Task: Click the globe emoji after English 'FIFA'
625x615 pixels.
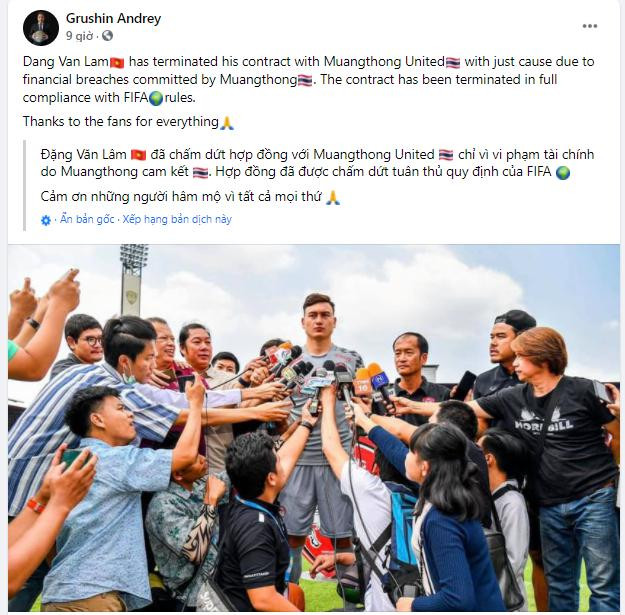Action: [x=156, y=98]
